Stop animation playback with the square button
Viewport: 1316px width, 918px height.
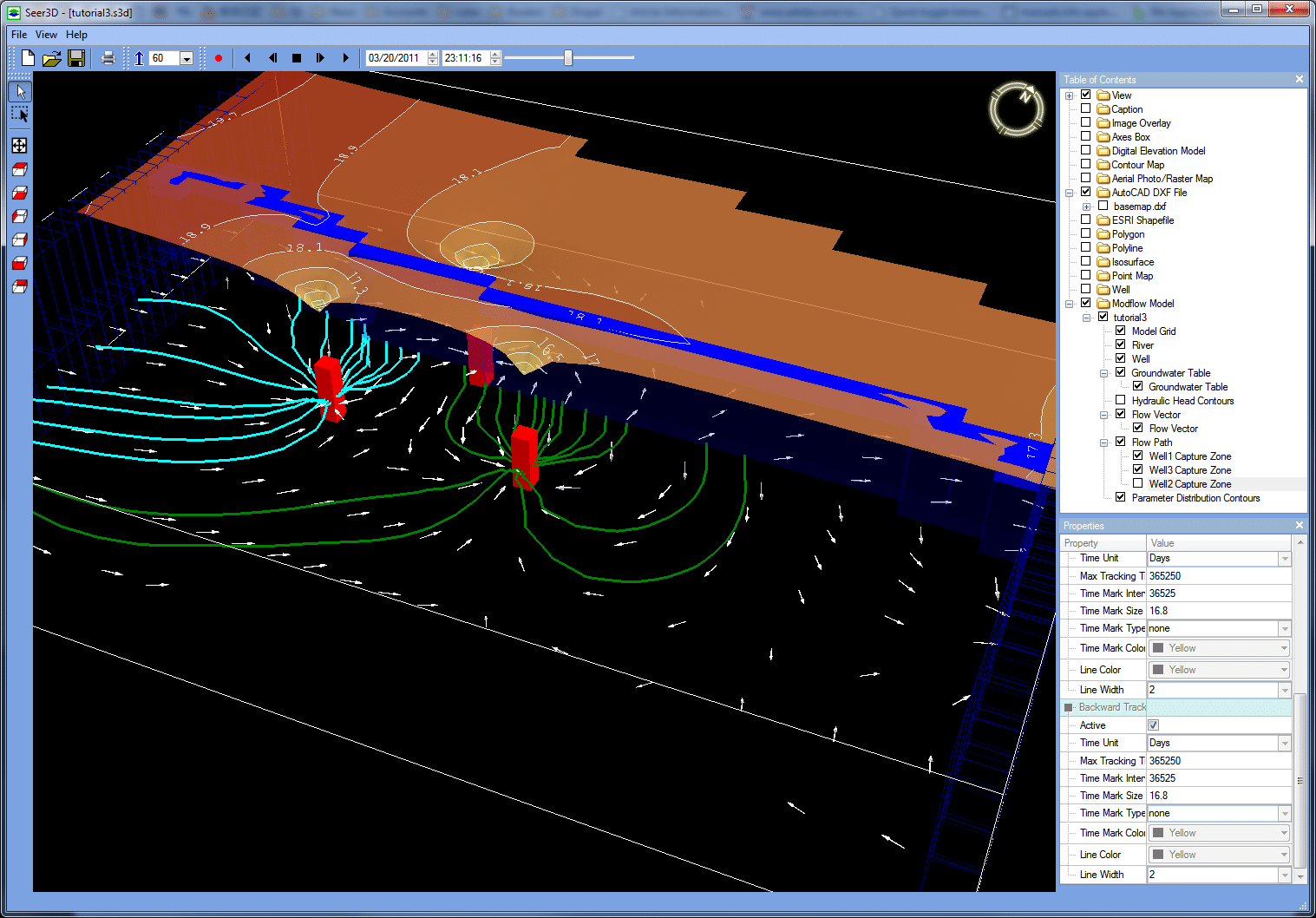tap(297, 58)
